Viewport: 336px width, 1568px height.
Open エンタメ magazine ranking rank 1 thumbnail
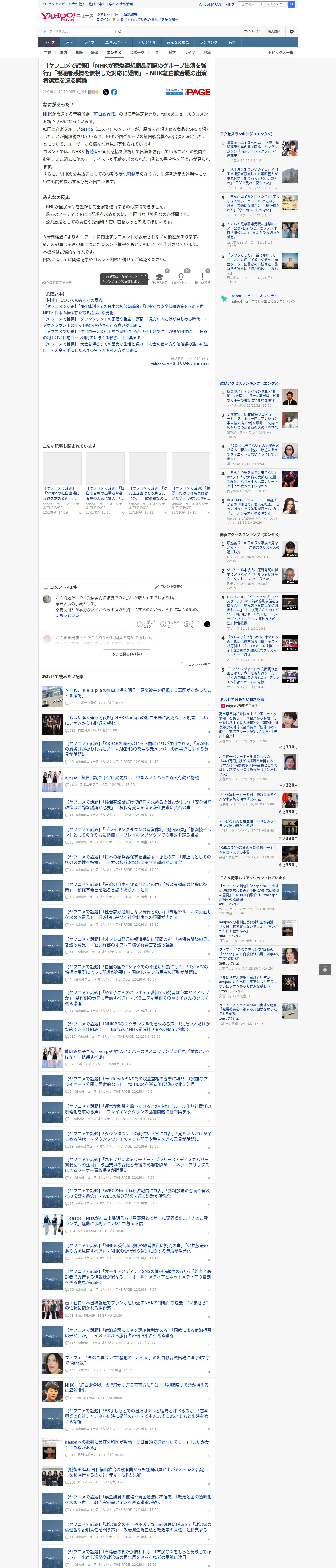pos(290,397)
